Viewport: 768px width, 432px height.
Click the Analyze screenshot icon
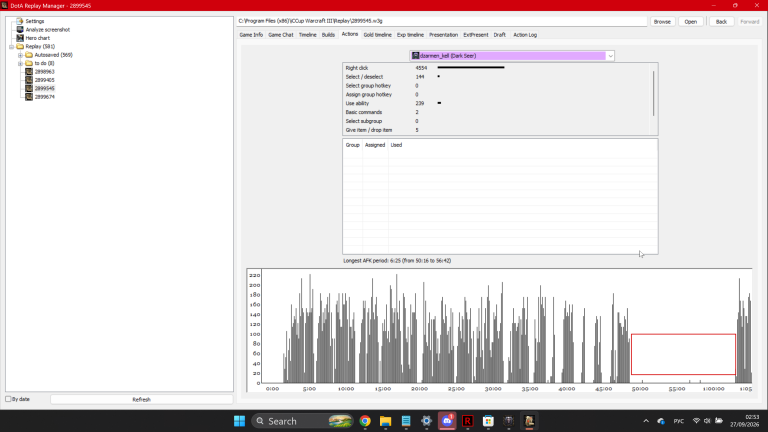(20, 29)
